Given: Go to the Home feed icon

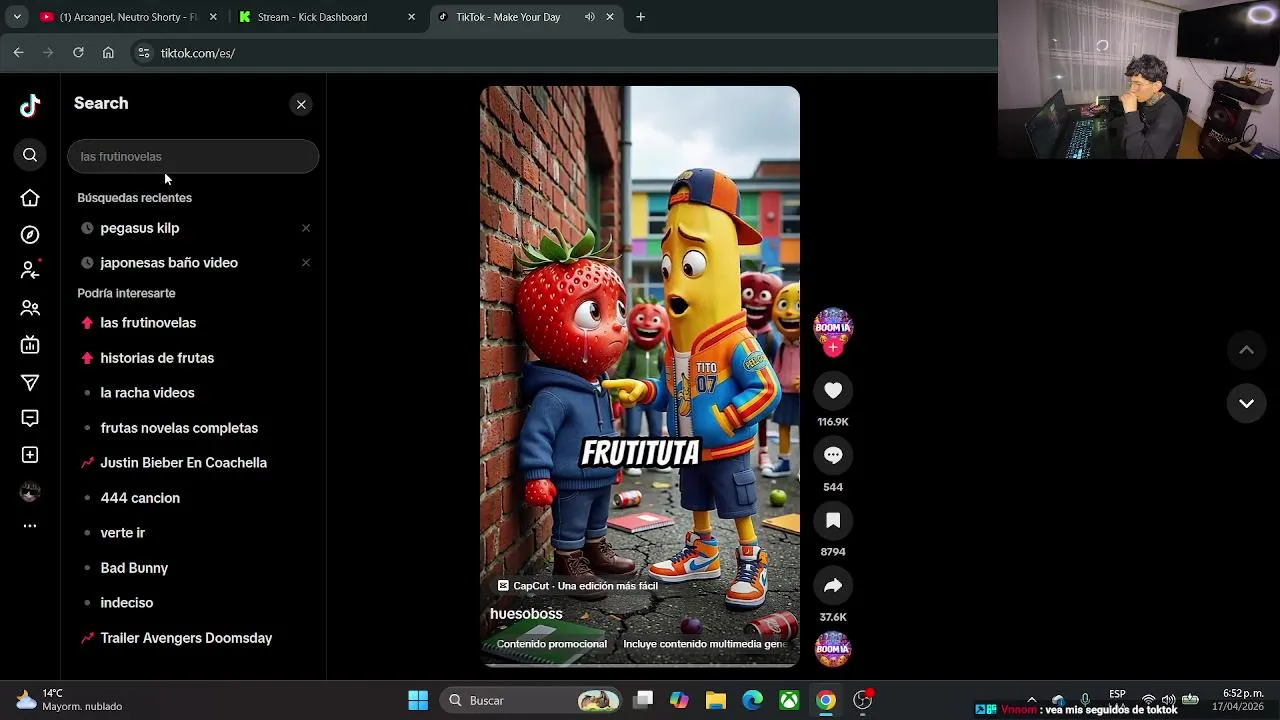Looking at the screenshot, I should (x=30, y=198).
